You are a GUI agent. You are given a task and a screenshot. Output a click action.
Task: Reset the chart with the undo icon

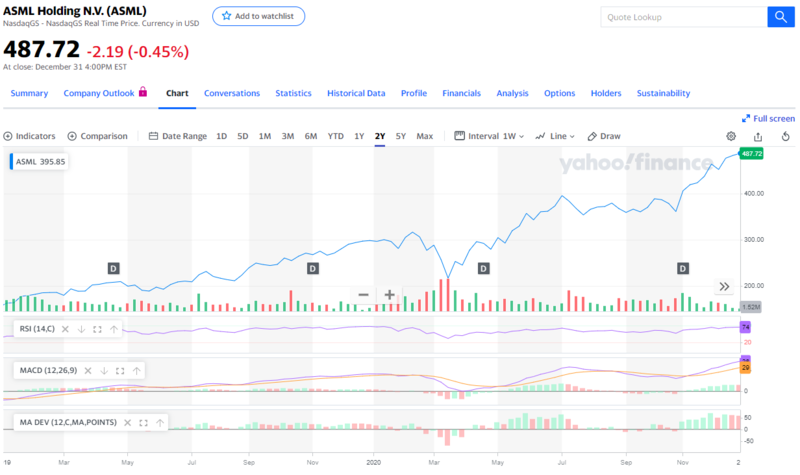coord(785,136)
